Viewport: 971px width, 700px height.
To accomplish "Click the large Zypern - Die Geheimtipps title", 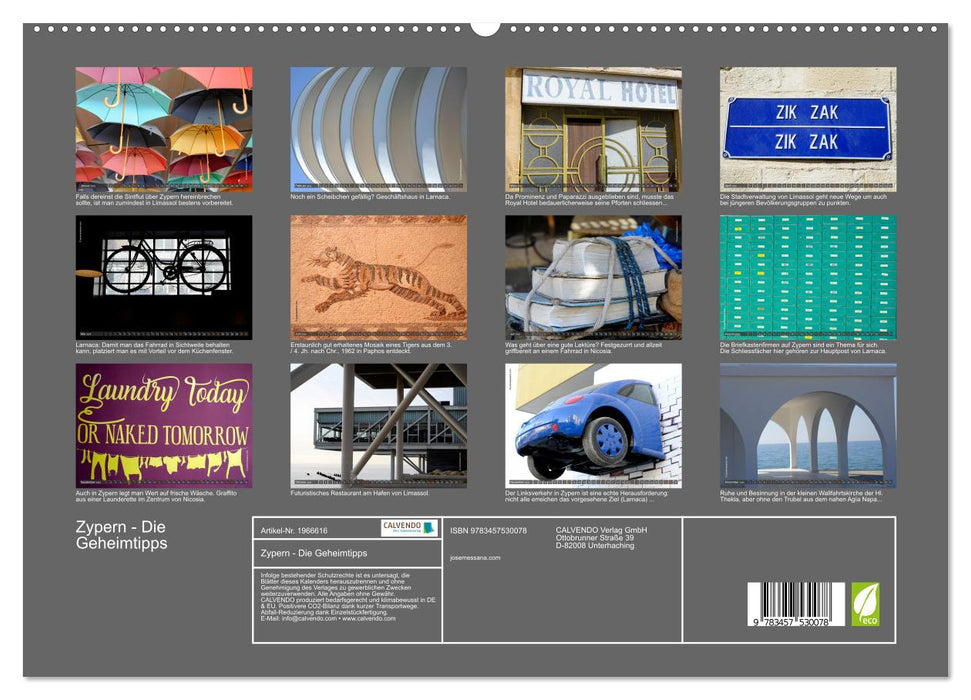I will tap(122, 535).
